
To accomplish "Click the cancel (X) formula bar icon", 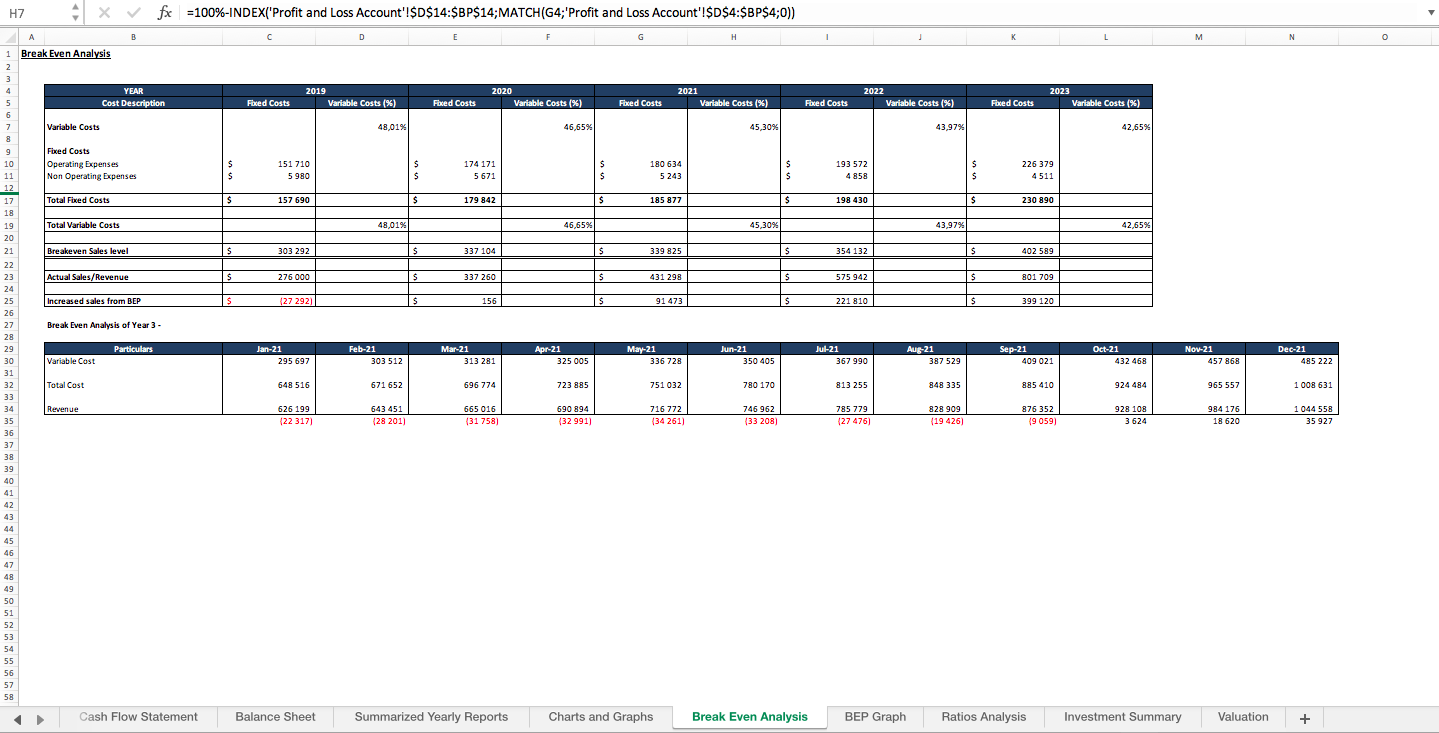I will 105,13.
